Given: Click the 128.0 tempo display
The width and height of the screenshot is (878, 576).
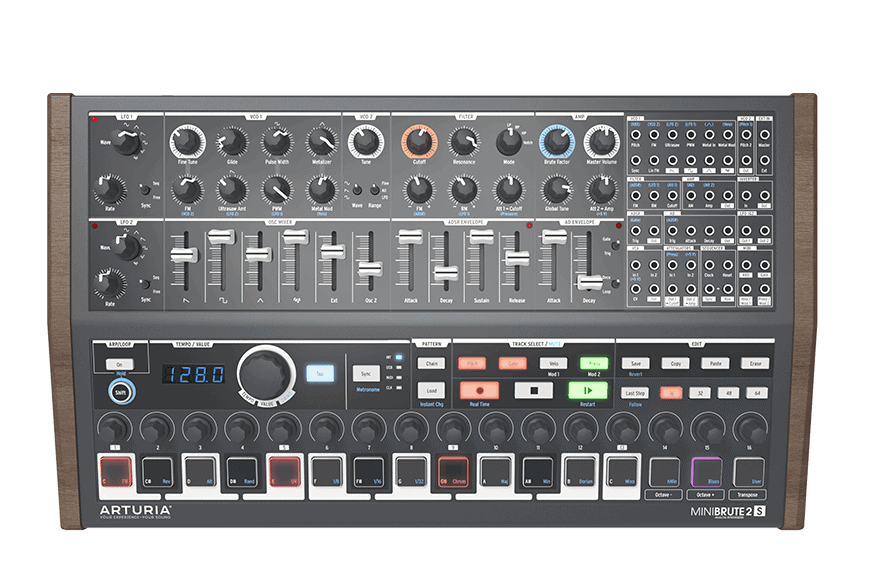Looking at the screenshot, I should (x=194, y=374).
